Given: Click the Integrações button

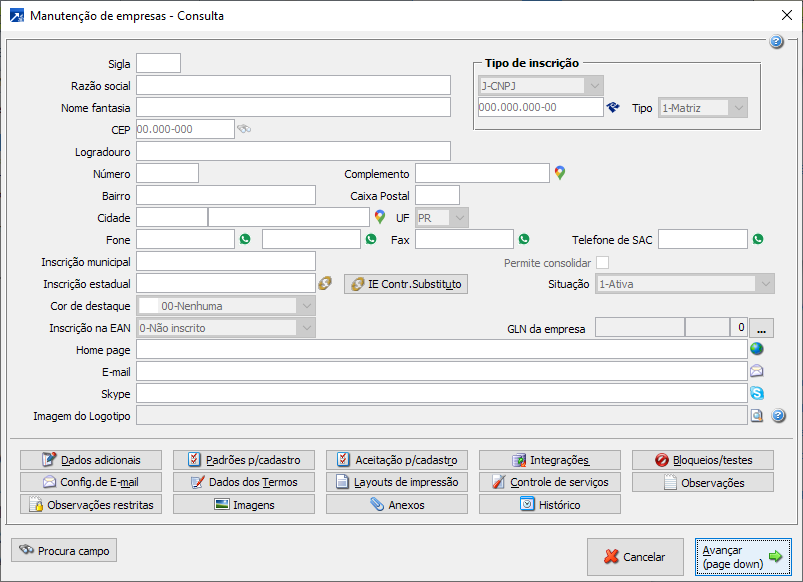Looking at the screenshot, I should [550, 460].
